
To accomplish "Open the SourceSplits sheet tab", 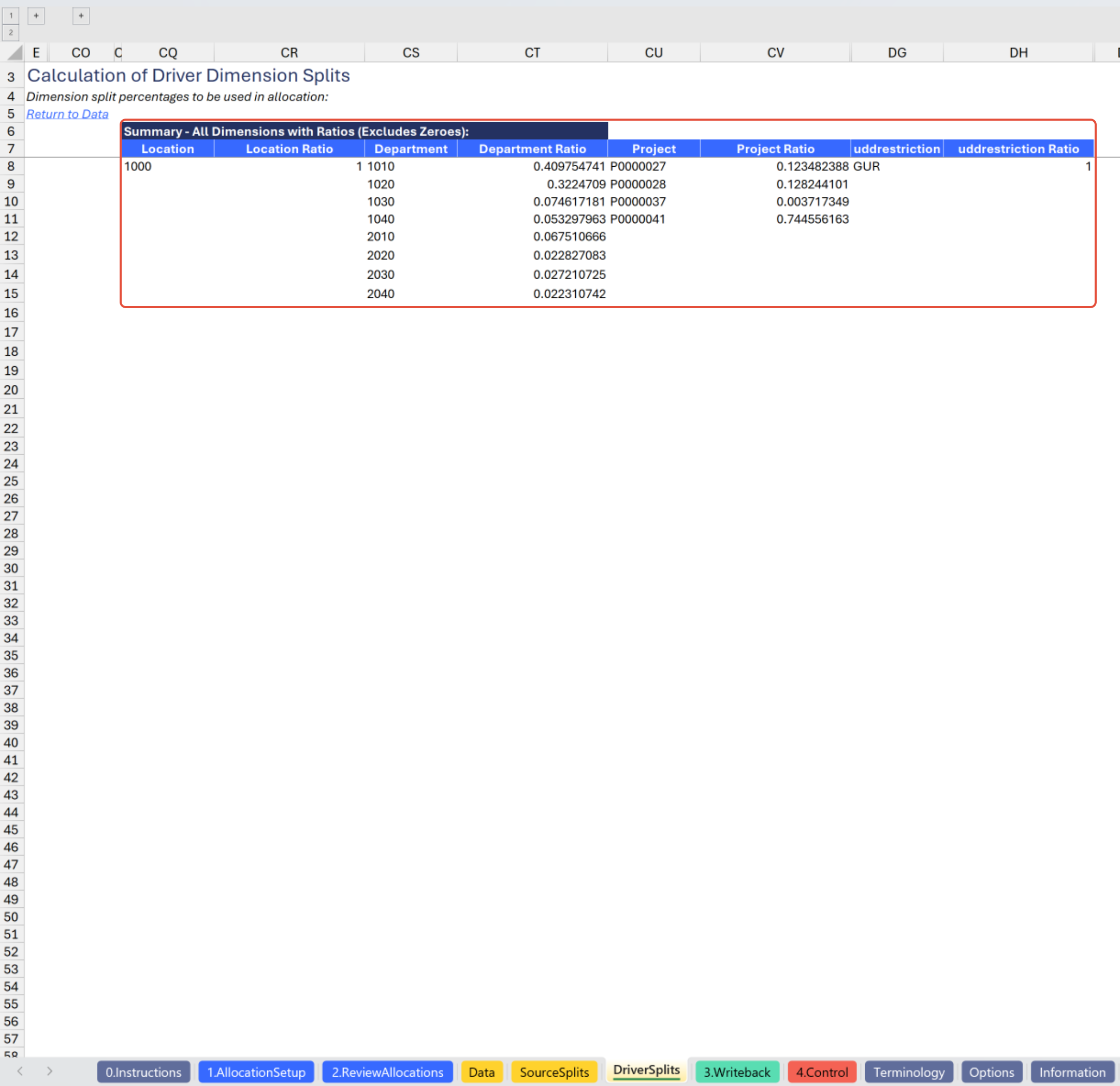I will (554, 1071).
